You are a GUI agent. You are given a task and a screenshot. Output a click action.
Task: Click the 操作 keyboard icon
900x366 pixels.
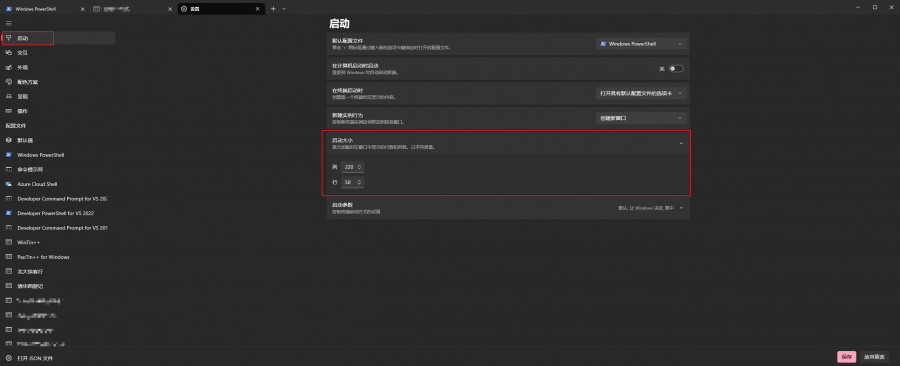9,111
